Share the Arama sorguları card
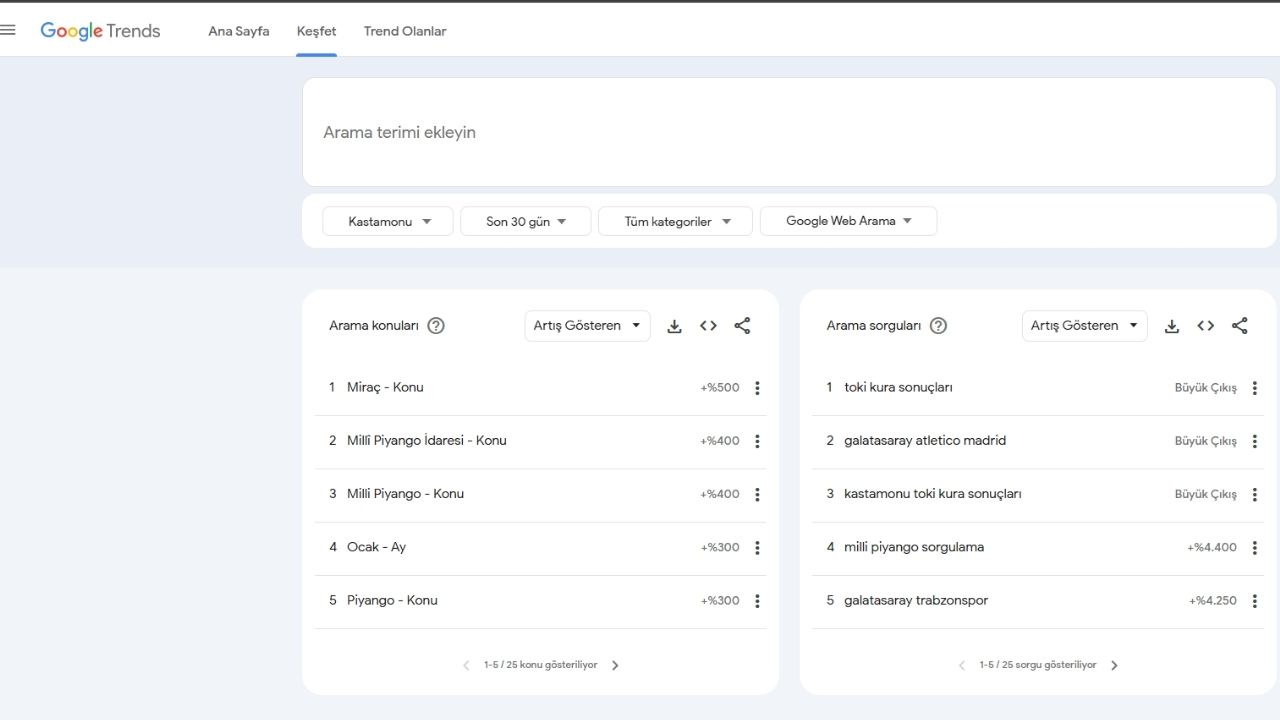The width and height of the screenshot is (1280, 720). (1240, 326)
